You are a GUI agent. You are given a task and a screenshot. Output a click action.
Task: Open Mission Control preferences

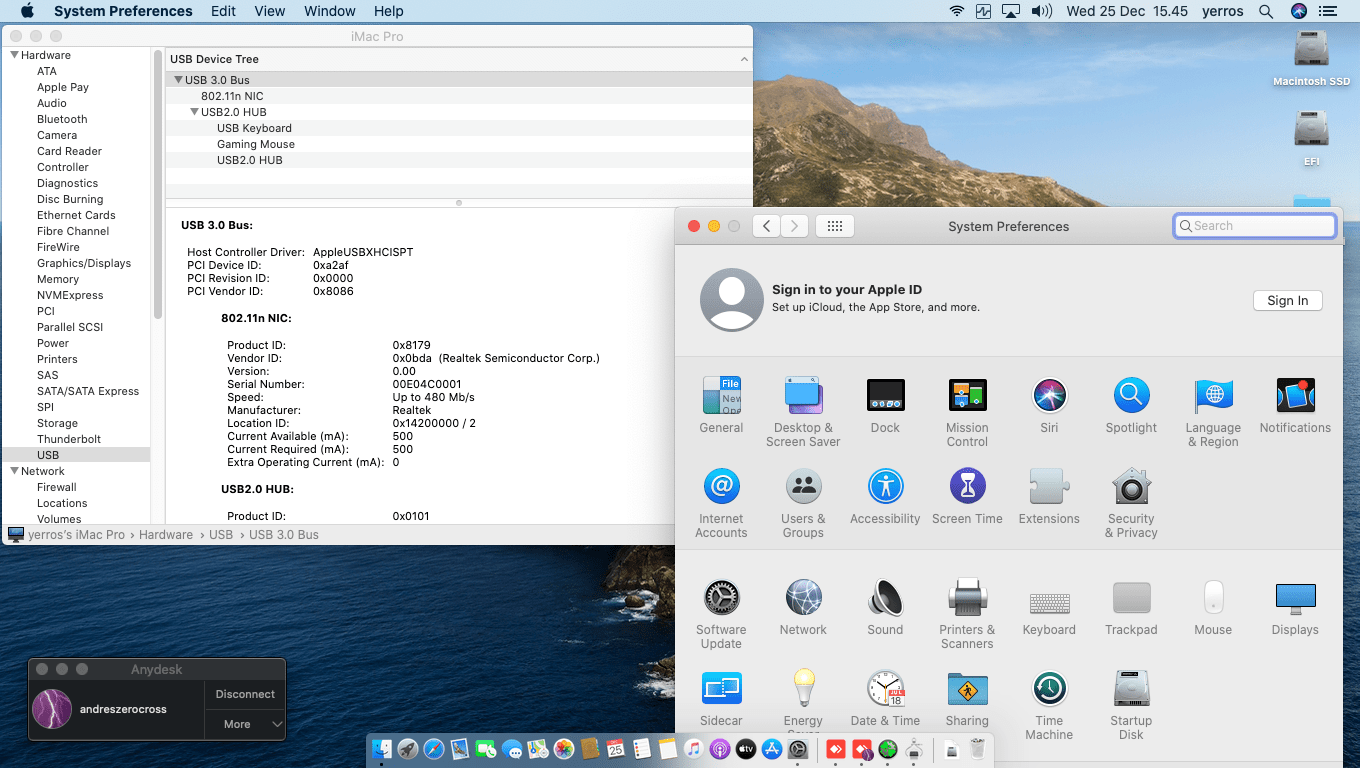coord(967,397)
